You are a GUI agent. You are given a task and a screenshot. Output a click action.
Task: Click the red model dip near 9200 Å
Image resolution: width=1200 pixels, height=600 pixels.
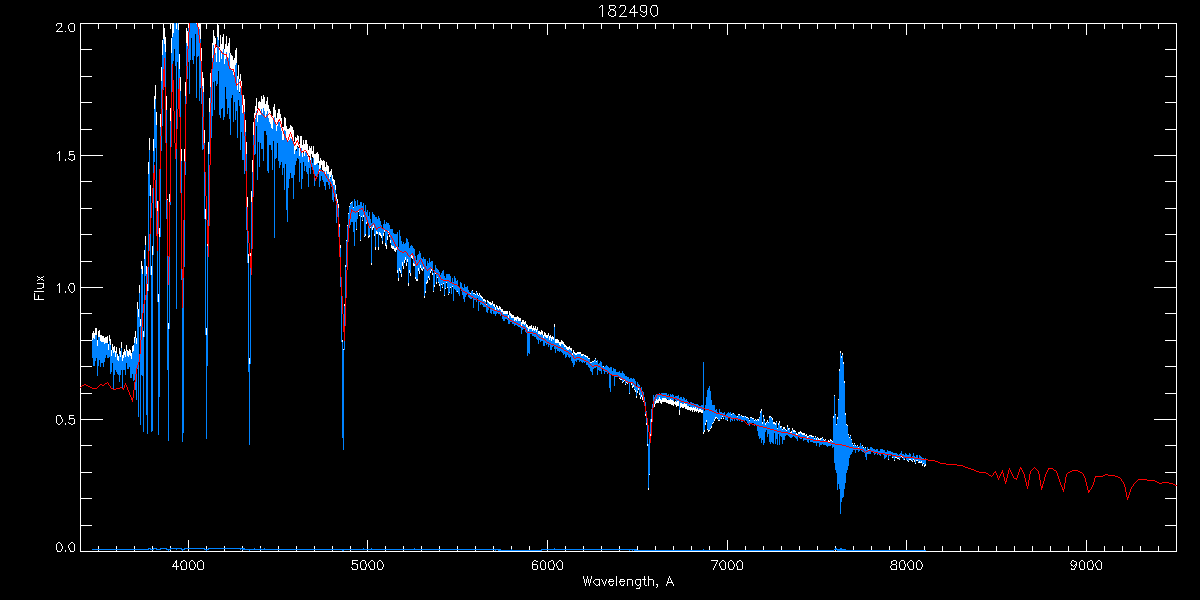pyautogui.click(x=1127, y=494)
